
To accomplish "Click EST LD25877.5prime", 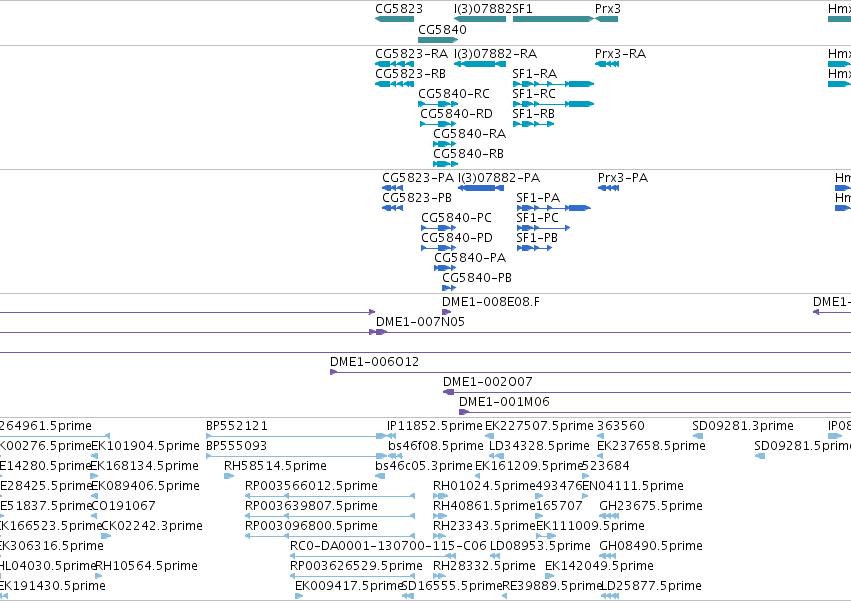I will pos(610,596).
